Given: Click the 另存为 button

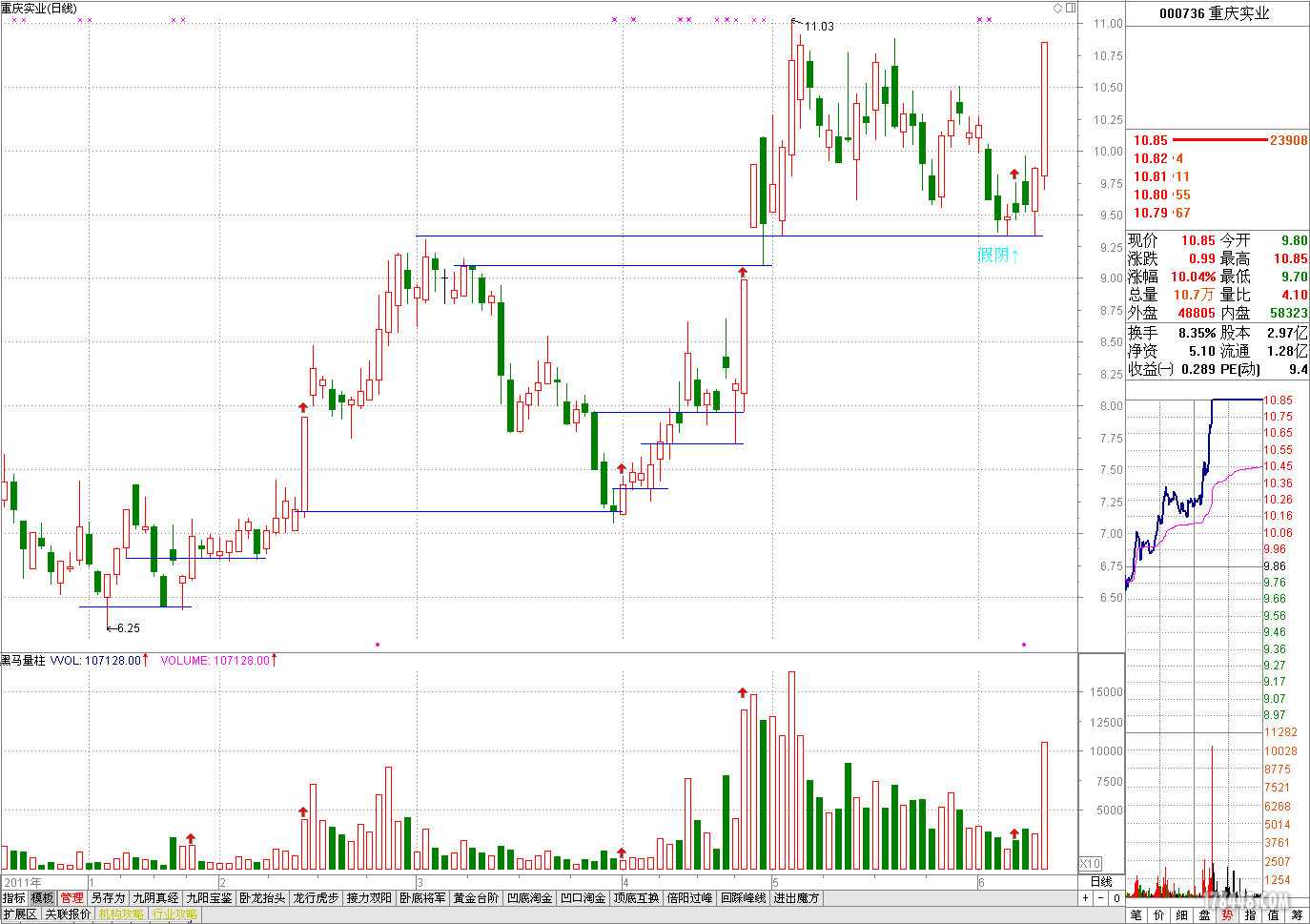Looking at the screenshot, I should point(108,898).
